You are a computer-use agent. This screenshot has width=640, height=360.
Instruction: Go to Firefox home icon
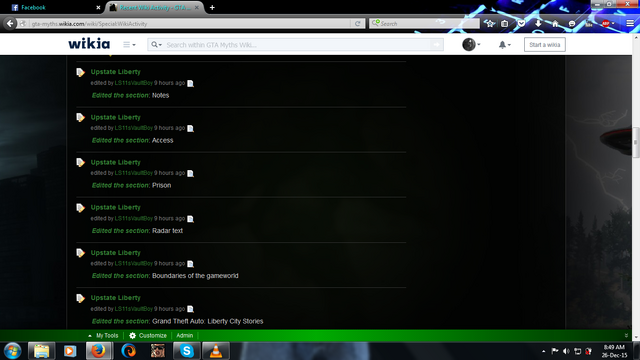click(x=555, y=24)
